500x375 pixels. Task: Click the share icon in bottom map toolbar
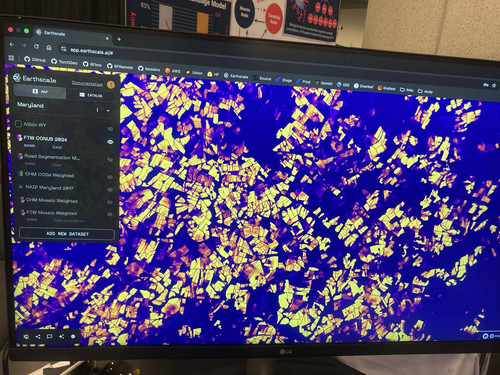tap(38, 337)
